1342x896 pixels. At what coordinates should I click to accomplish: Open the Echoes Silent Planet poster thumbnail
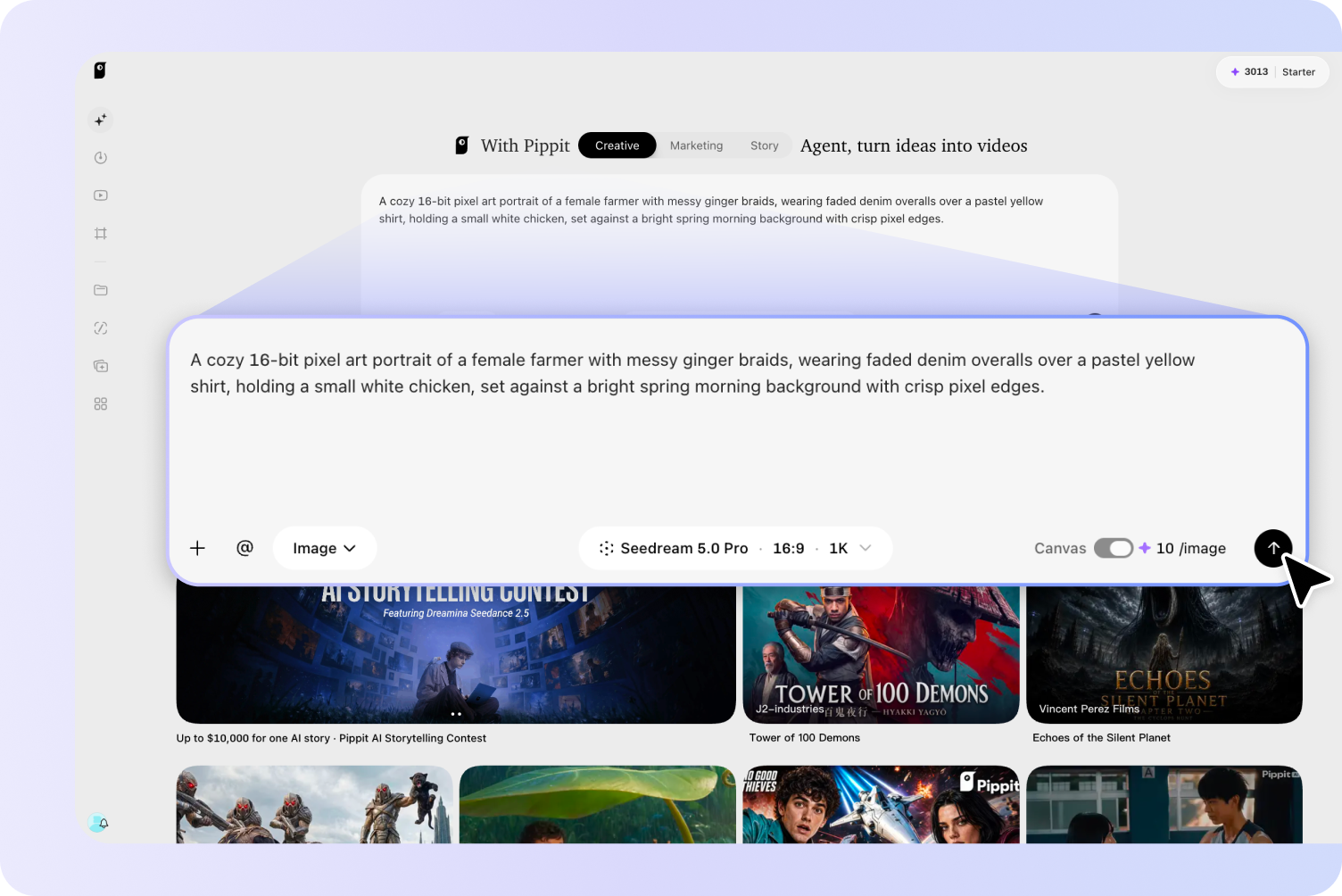pyautogui.click(x=1164, y=654)
